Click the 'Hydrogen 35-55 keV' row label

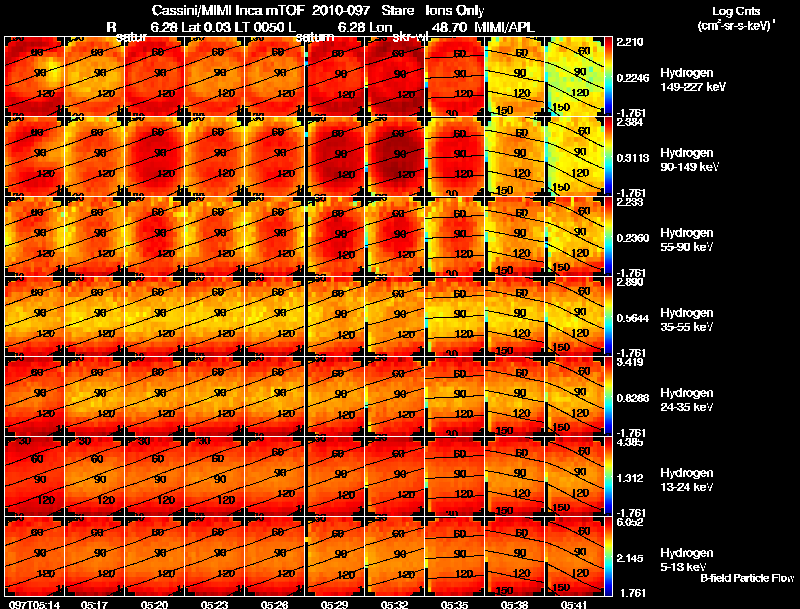[x=687, y=320]
